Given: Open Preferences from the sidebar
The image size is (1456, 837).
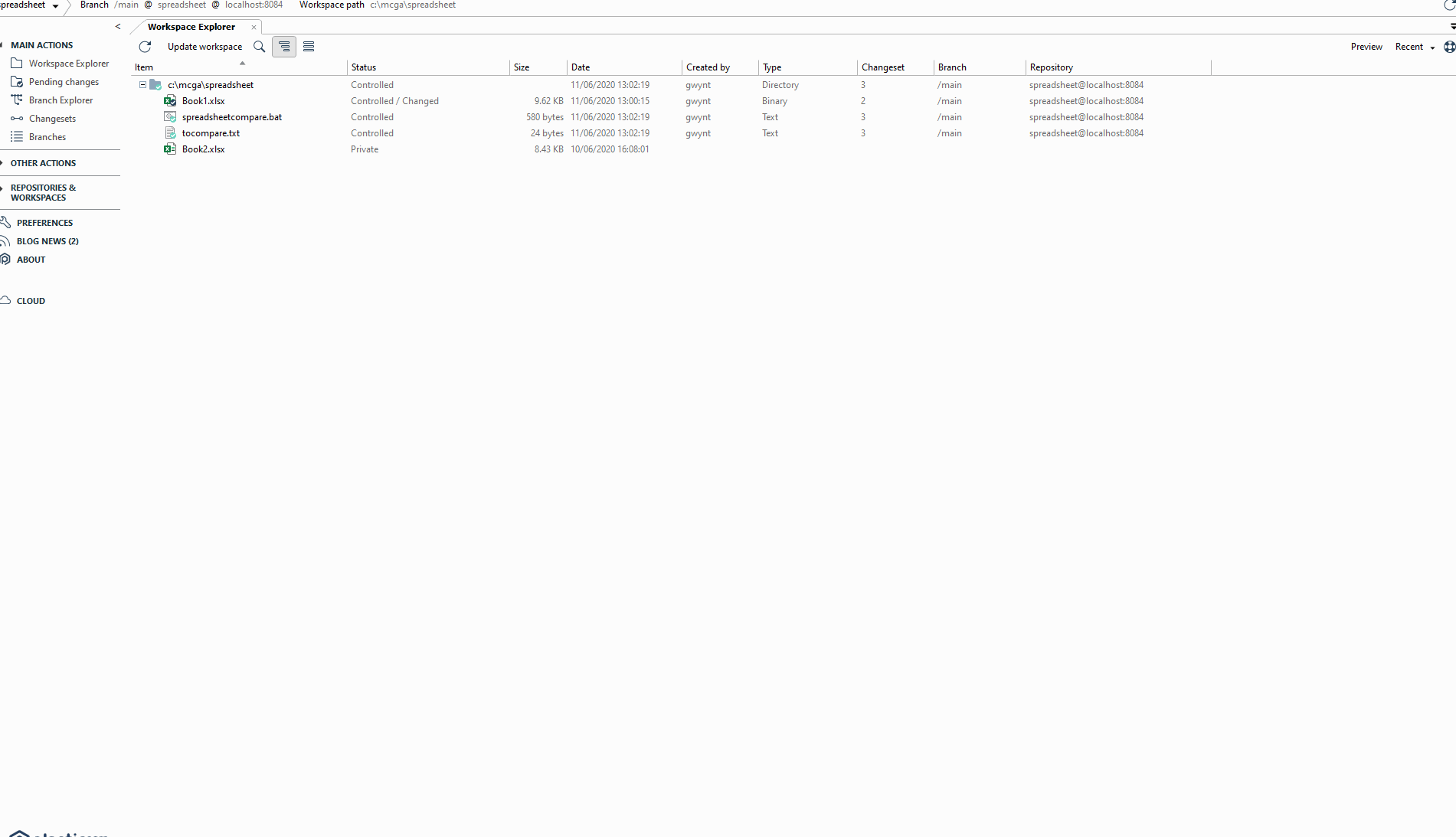Looking at the screenshot, I should point(46,223).
